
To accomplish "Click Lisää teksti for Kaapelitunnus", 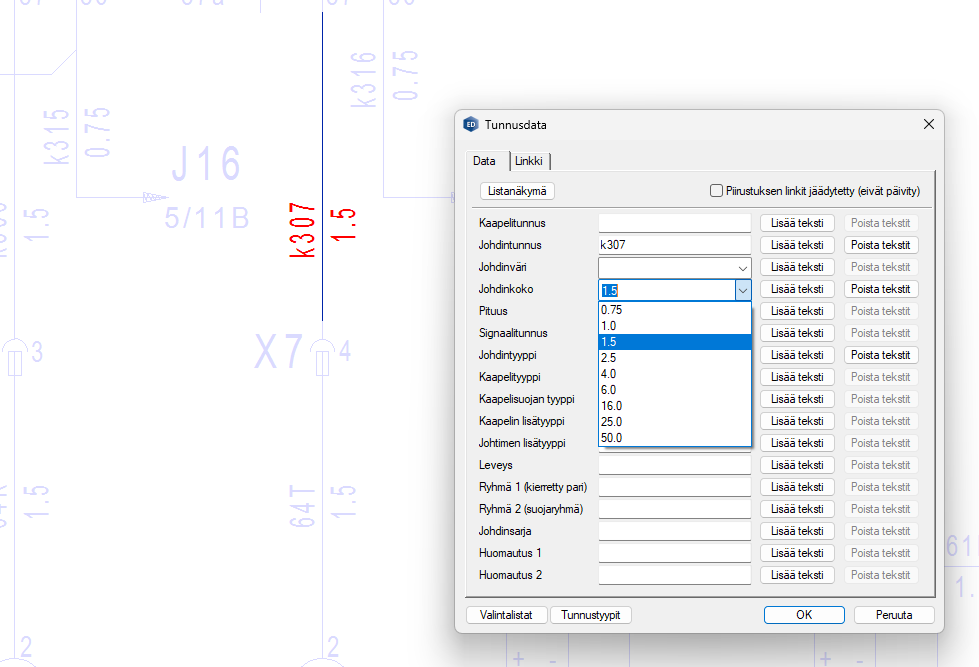I will [x=797, y=223].
